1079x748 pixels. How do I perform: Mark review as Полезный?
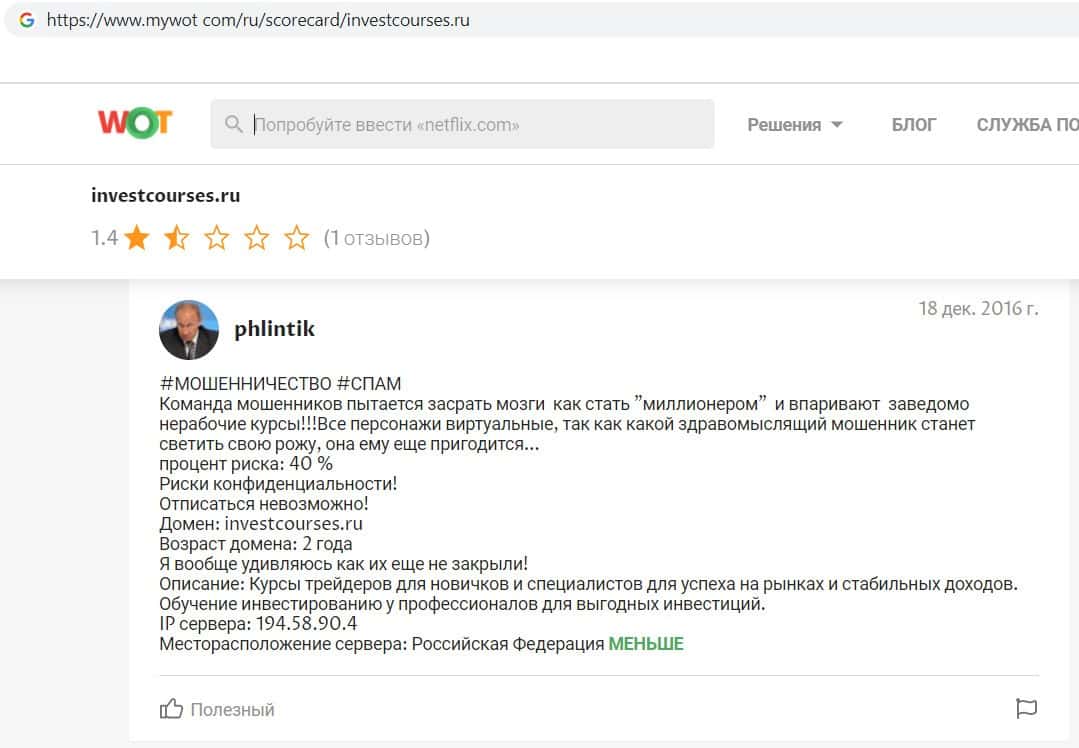[232, 709]
